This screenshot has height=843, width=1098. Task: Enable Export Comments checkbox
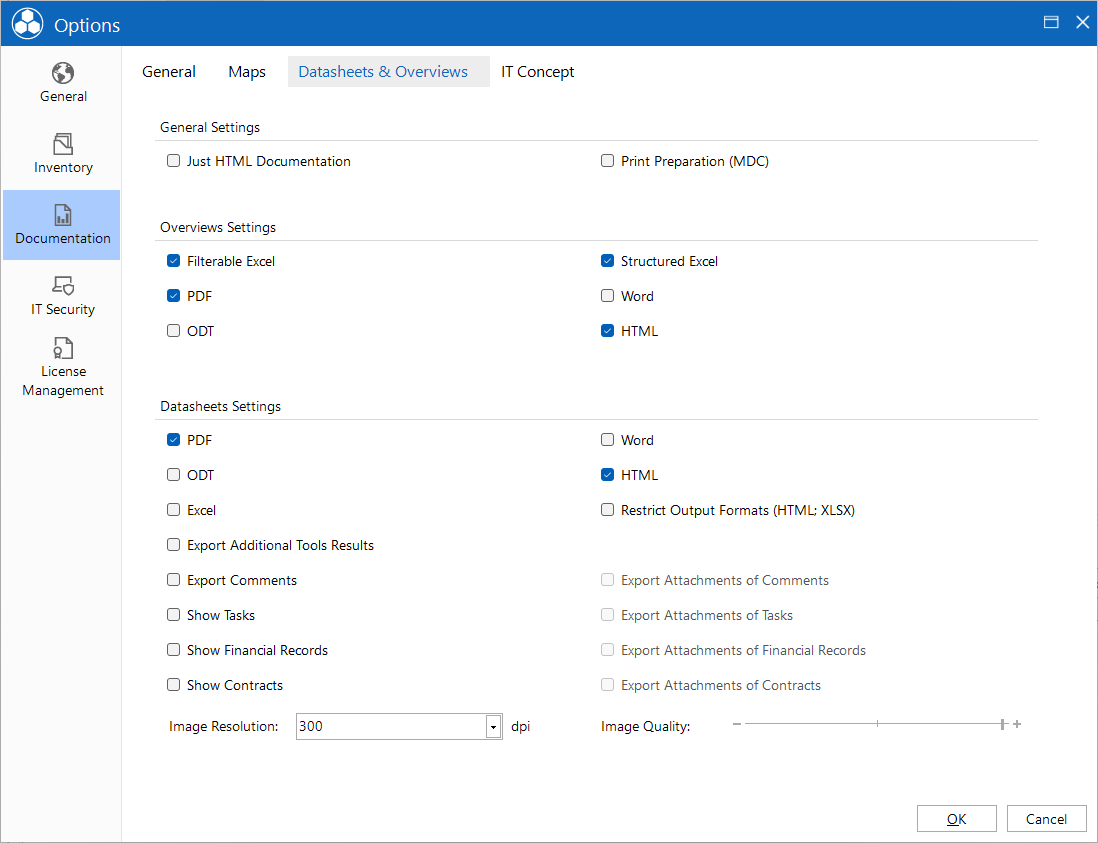[174, 580]
